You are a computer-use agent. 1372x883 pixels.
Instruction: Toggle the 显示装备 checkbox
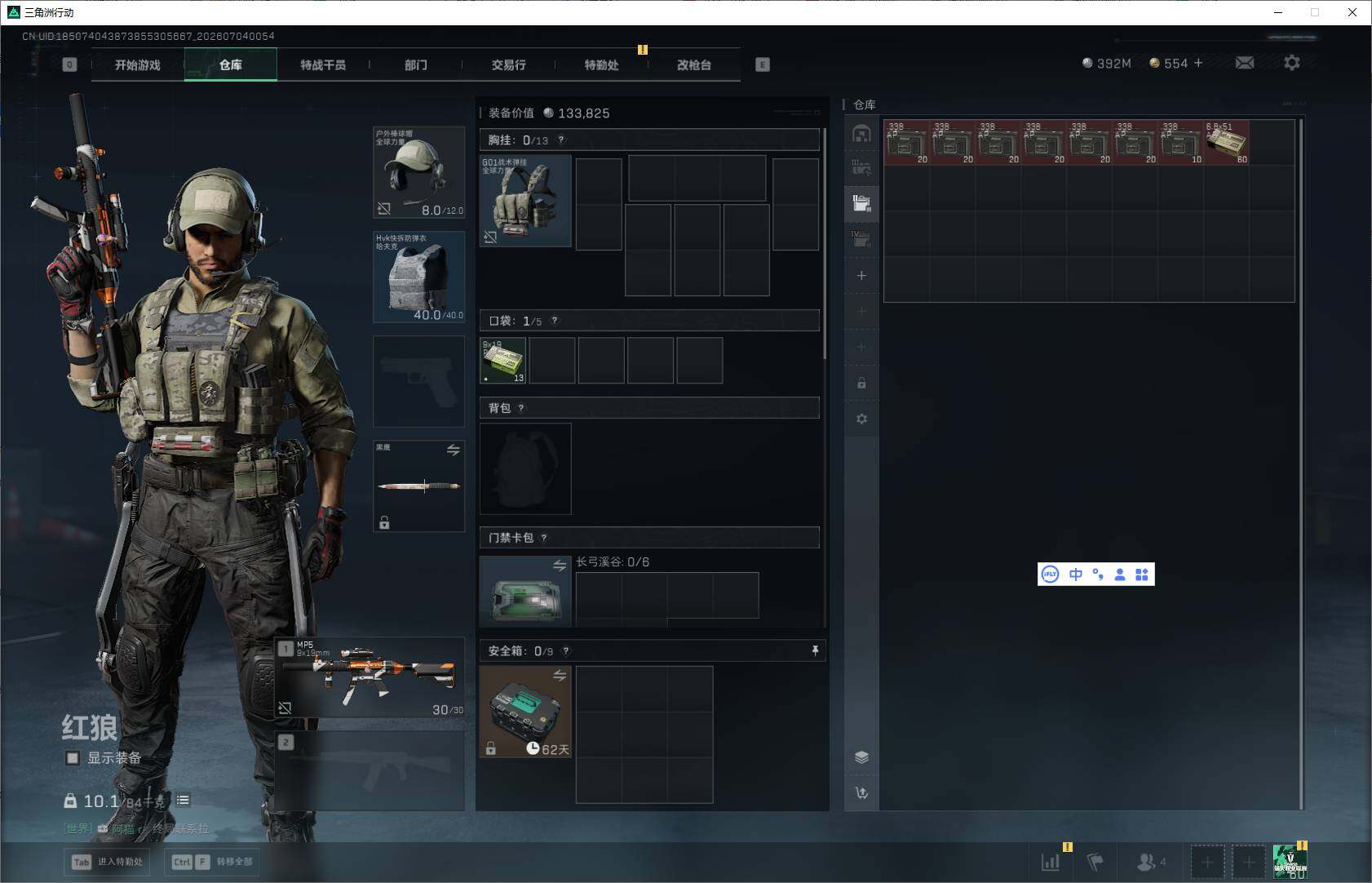click(73, 758)
